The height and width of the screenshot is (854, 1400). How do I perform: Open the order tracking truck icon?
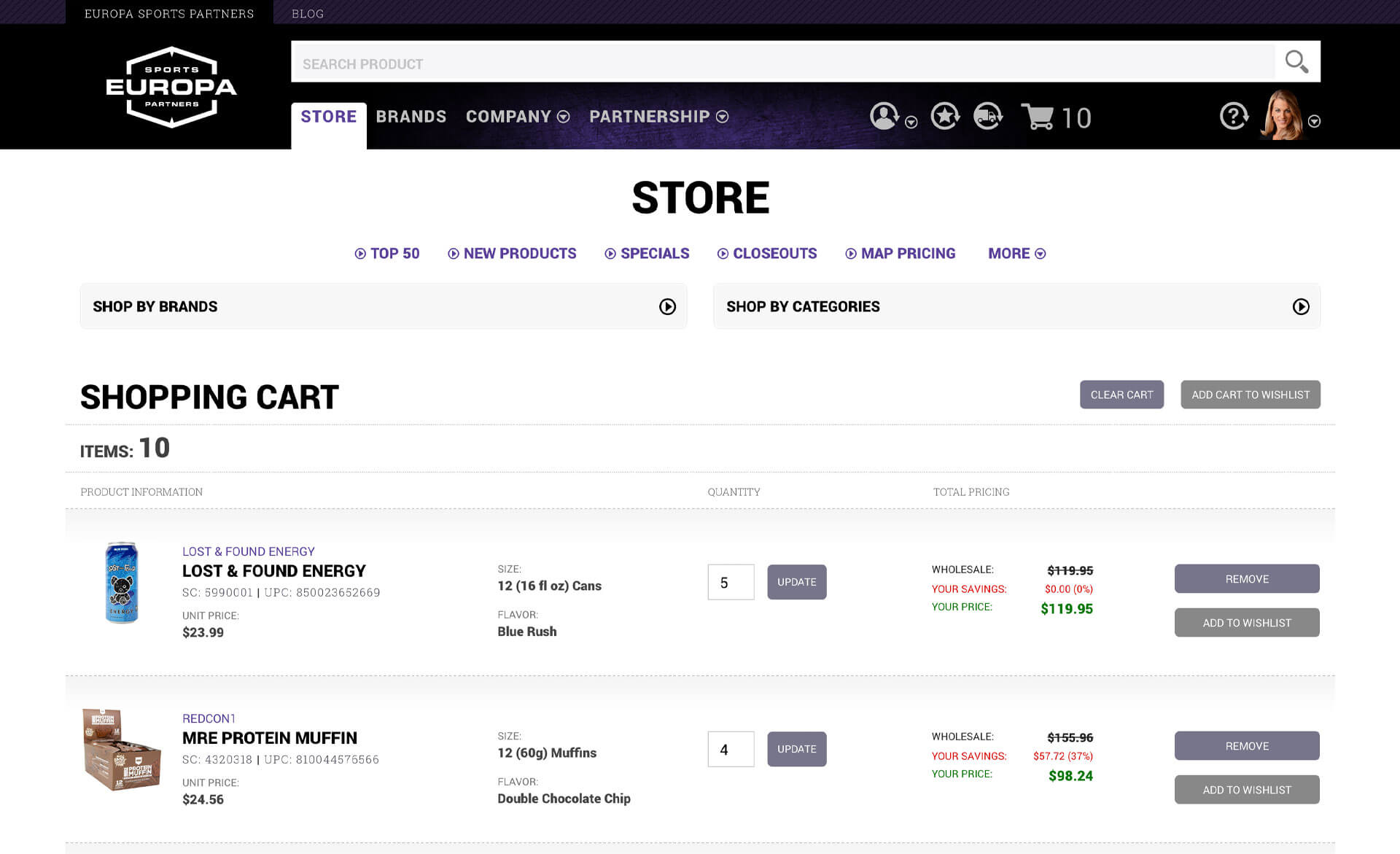point(987,116)
